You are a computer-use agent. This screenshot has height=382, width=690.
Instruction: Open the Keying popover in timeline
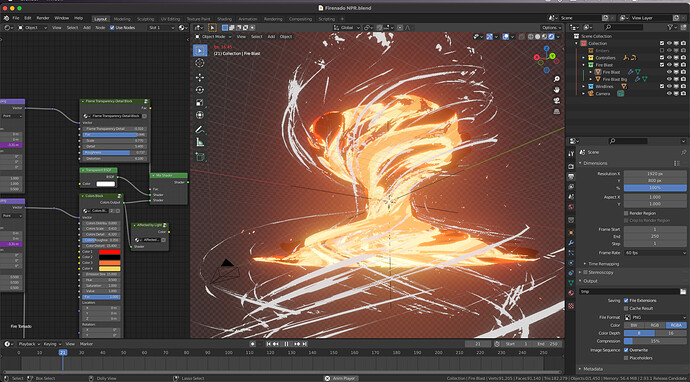pos(52,344)
